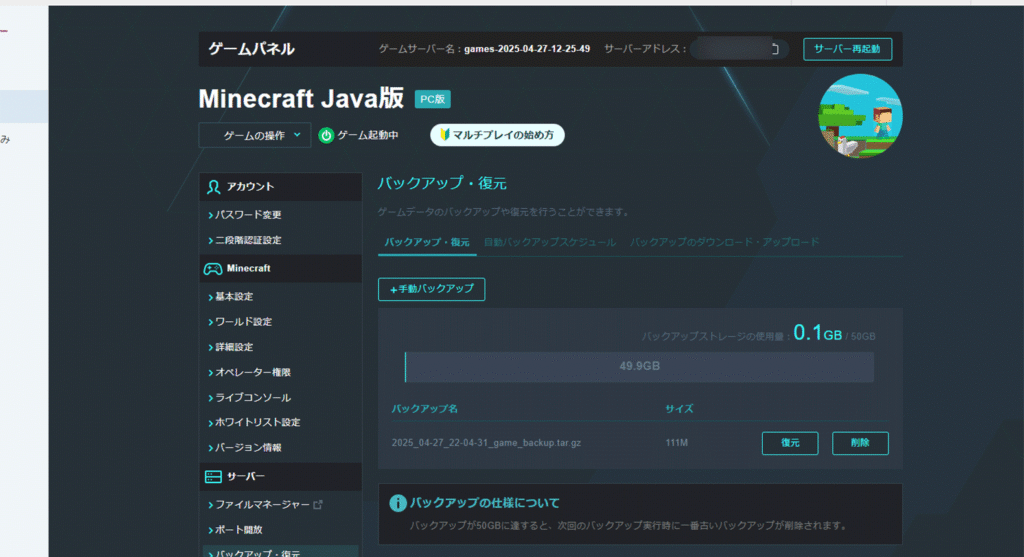Viewport: 1024px width, 557px height.
Task: Open 二段階認証設定 in the sidebar
Action: point(248,240)
